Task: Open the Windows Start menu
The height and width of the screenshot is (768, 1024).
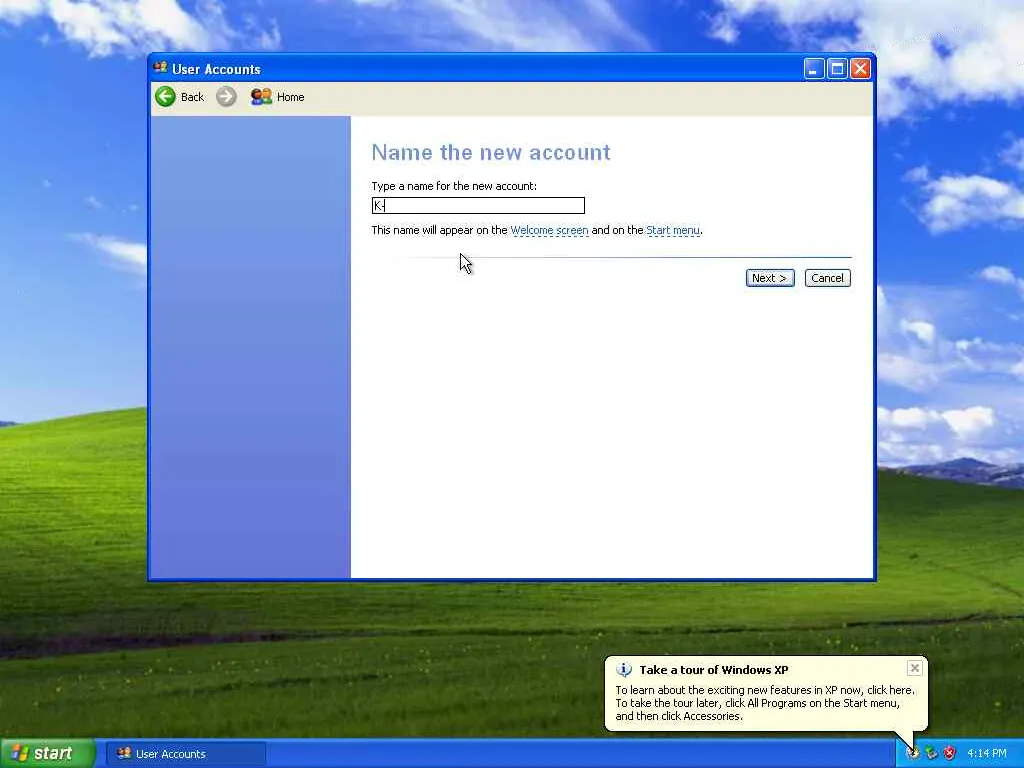Action: click(47, 753)
